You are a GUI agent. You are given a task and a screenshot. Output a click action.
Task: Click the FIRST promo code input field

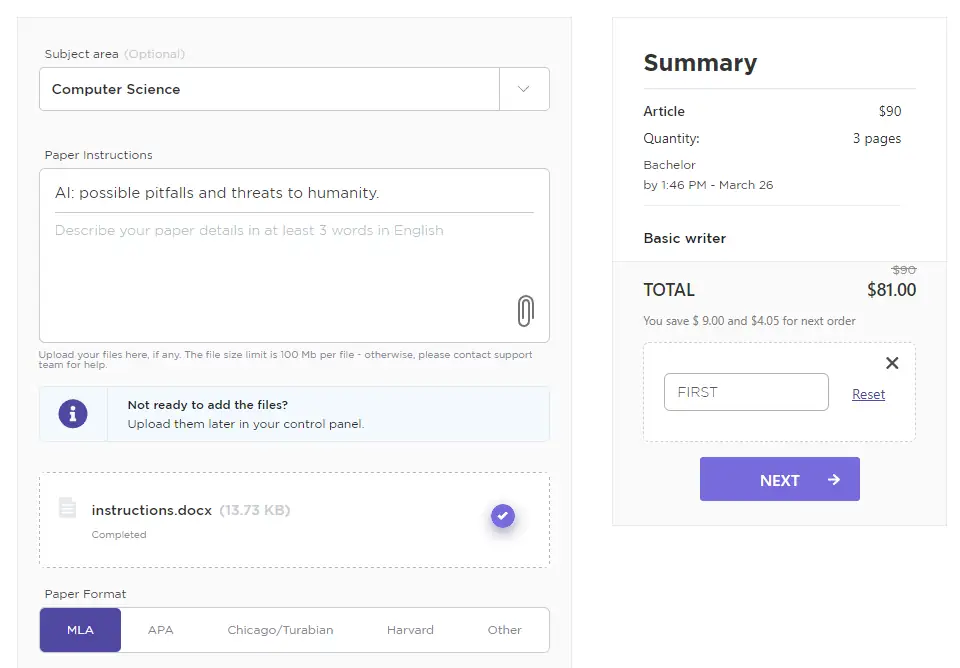746,392
